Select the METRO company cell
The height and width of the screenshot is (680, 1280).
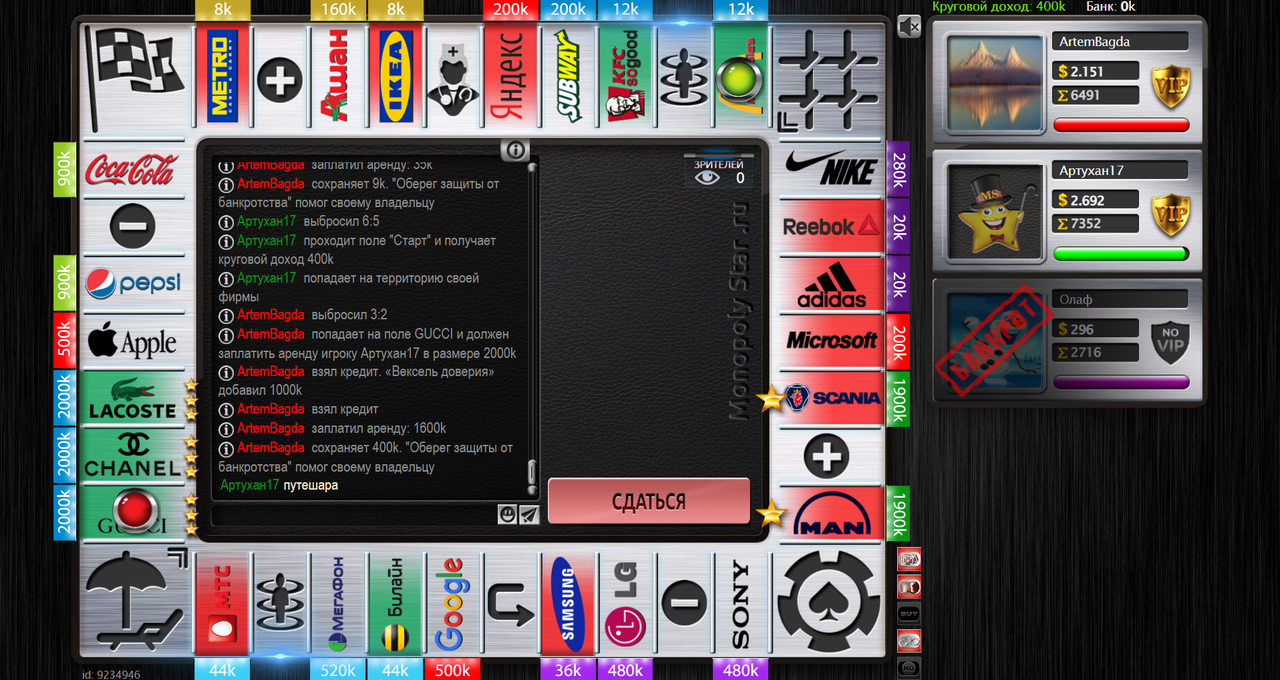tap(222, 75)
